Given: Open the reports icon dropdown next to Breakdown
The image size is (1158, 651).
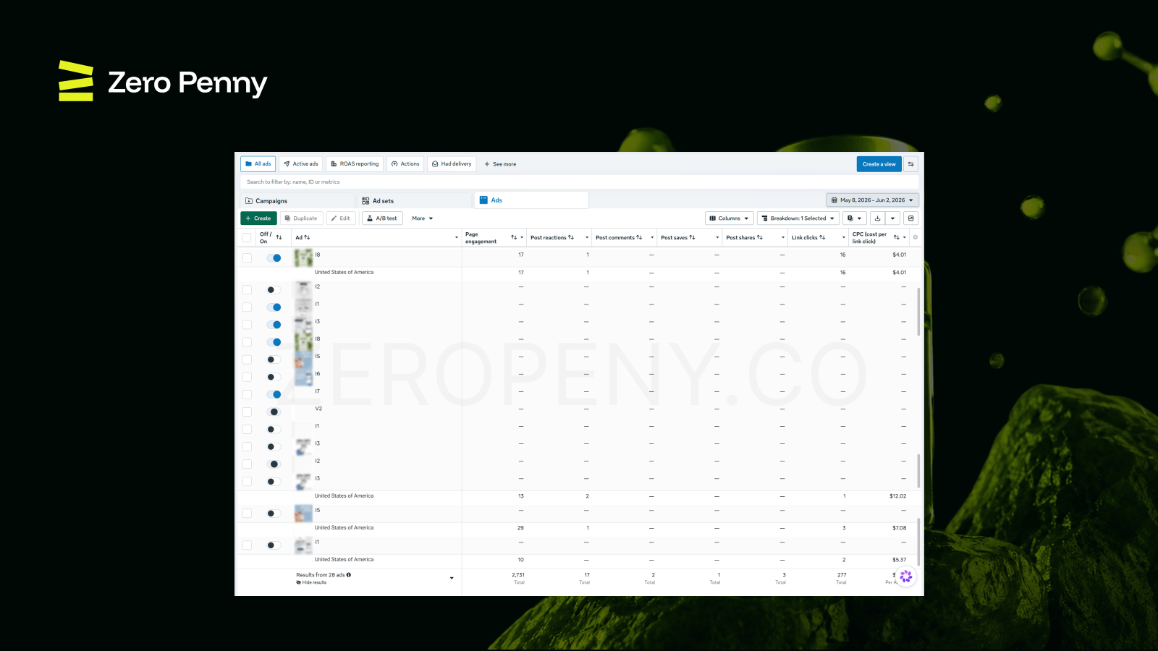Looking at the screenshot, I should [x=854, y=218].
